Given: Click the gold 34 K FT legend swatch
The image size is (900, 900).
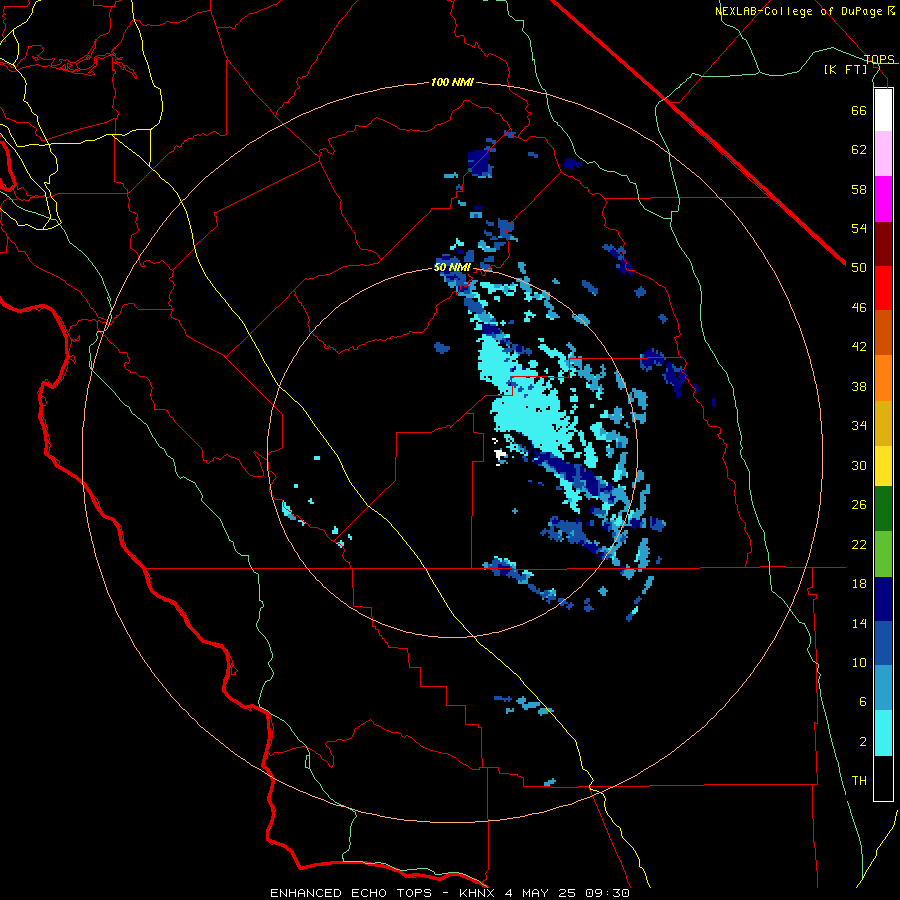Looking at the screenshot, I should click(883, 423).
